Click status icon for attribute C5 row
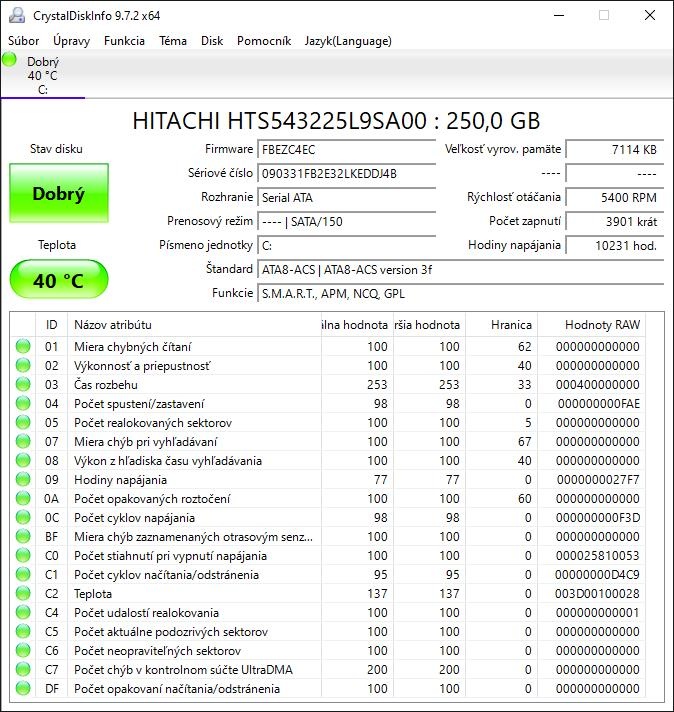The width and height of the screenshot is (674, 712). point(23,631)
